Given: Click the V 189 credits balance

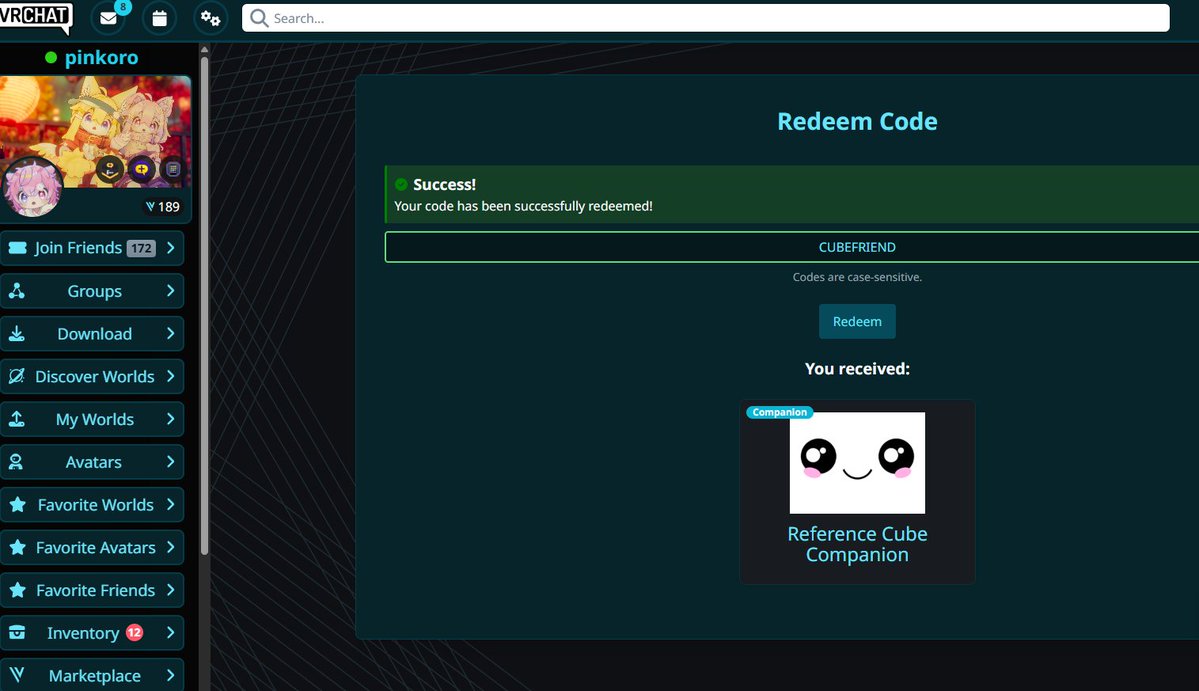Looking at the screenshot, I should point(162,206).
